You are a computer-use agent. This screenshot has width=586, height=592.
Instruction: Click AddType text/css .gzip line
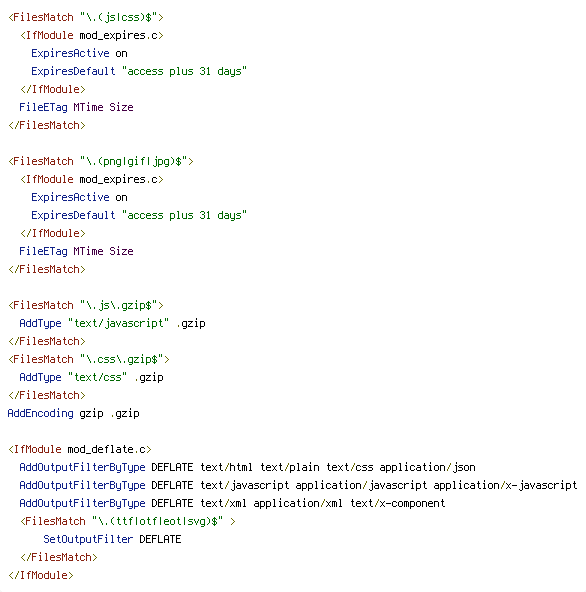click(x=91, y=377)
